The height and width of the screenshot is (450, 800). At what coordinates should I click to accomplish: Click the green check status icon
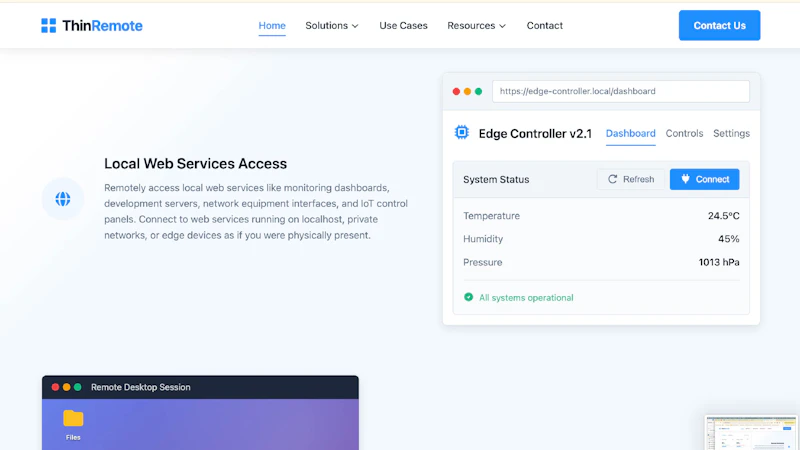point(468,297)
